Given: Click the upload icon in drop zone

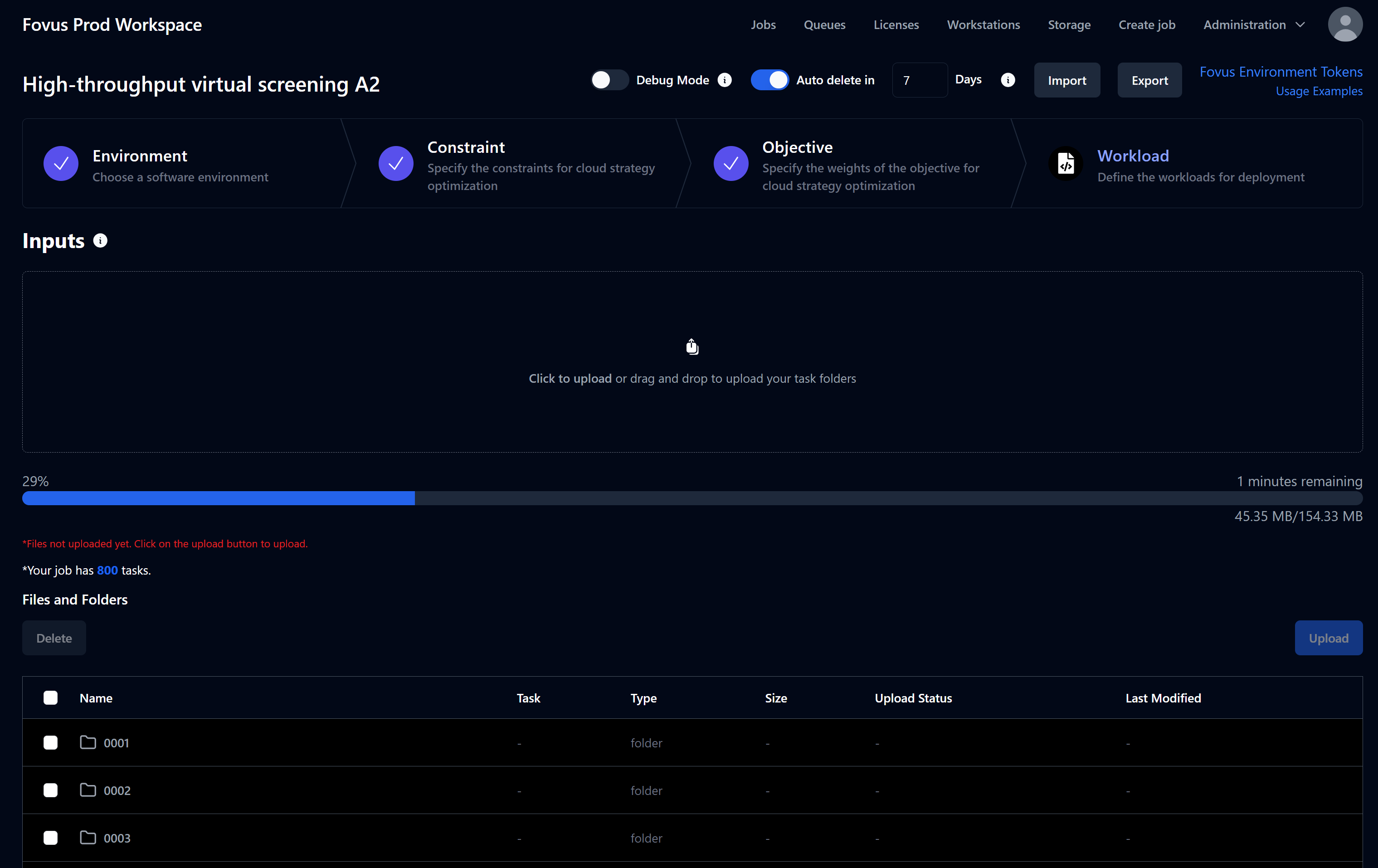Looking at the screenshot, I should coord(692,347).
